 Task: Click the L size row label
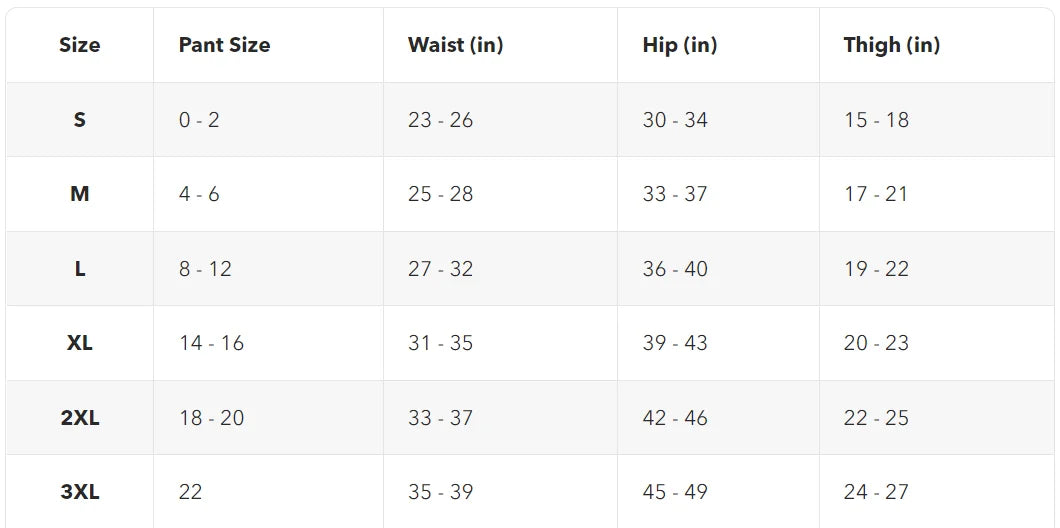79,269
